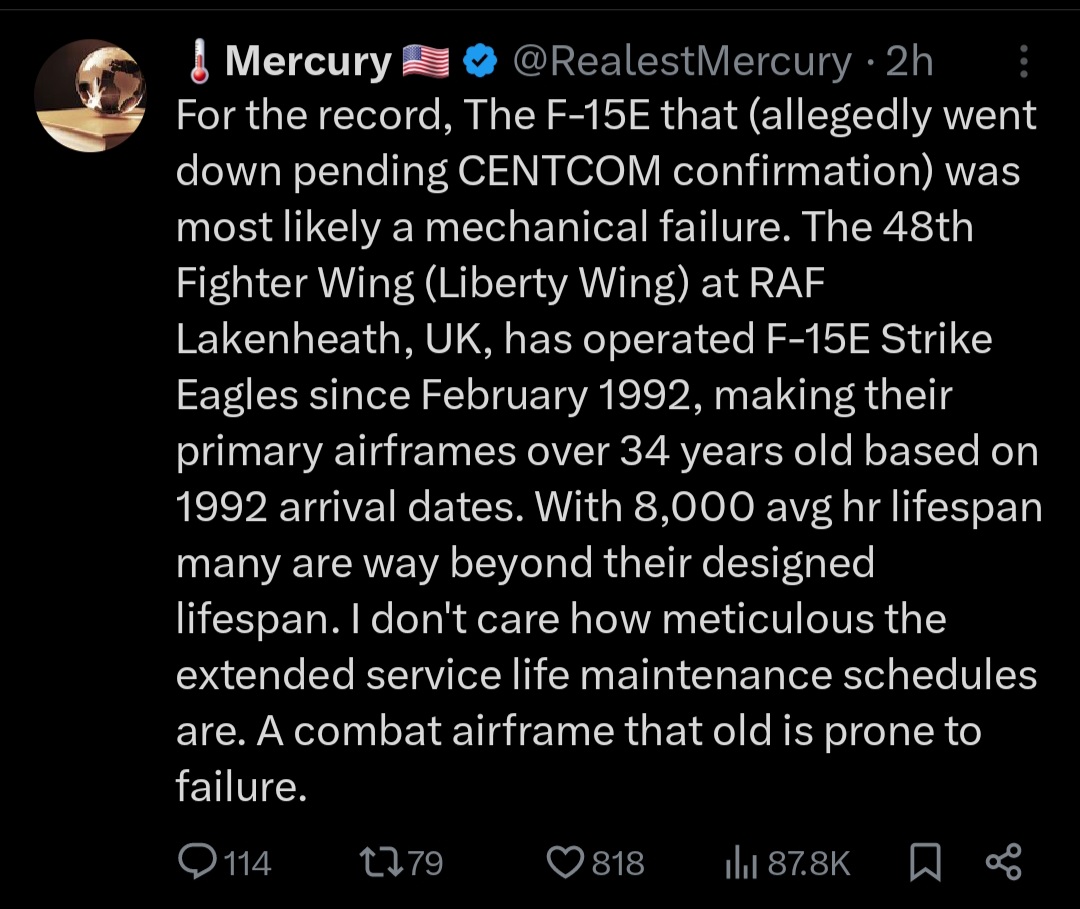Click the final word "failure." in the tweet
Image resolution: width=1080 pixels, height=909 pixels.
(241, 786)
